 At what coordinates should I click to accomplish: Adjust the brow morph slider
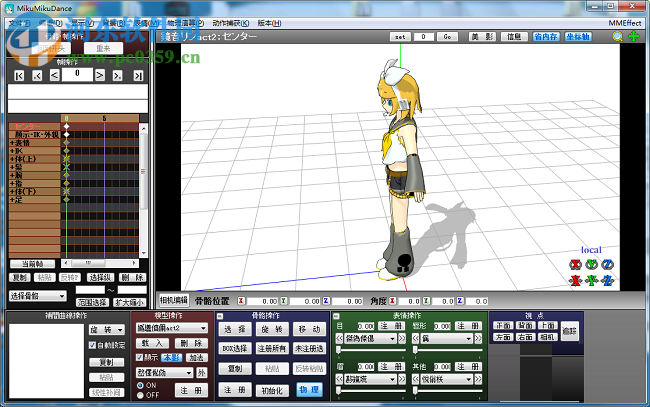372,390
